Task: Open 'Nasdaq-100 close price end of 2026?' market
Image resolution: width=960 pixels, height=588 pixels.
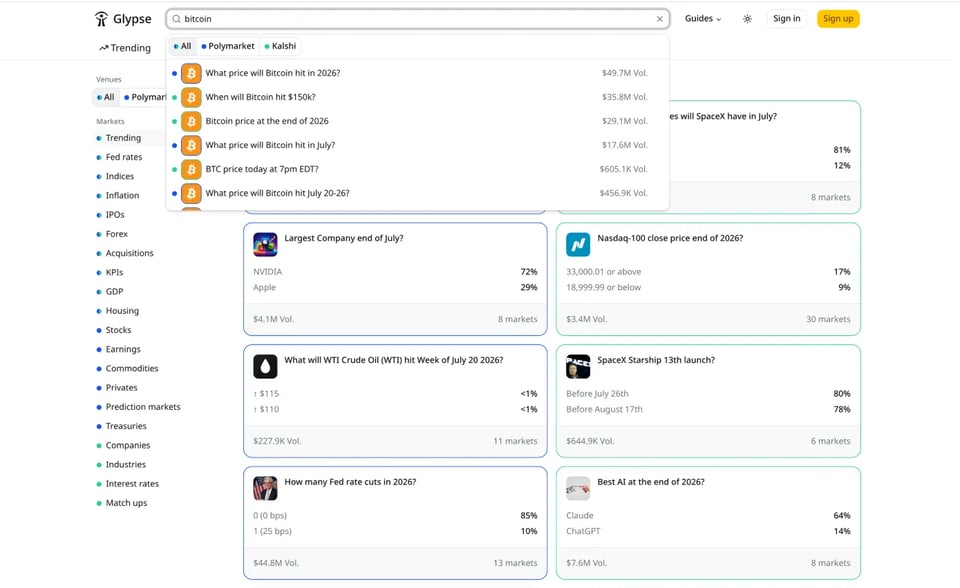Action: click(x=670, y=238)
